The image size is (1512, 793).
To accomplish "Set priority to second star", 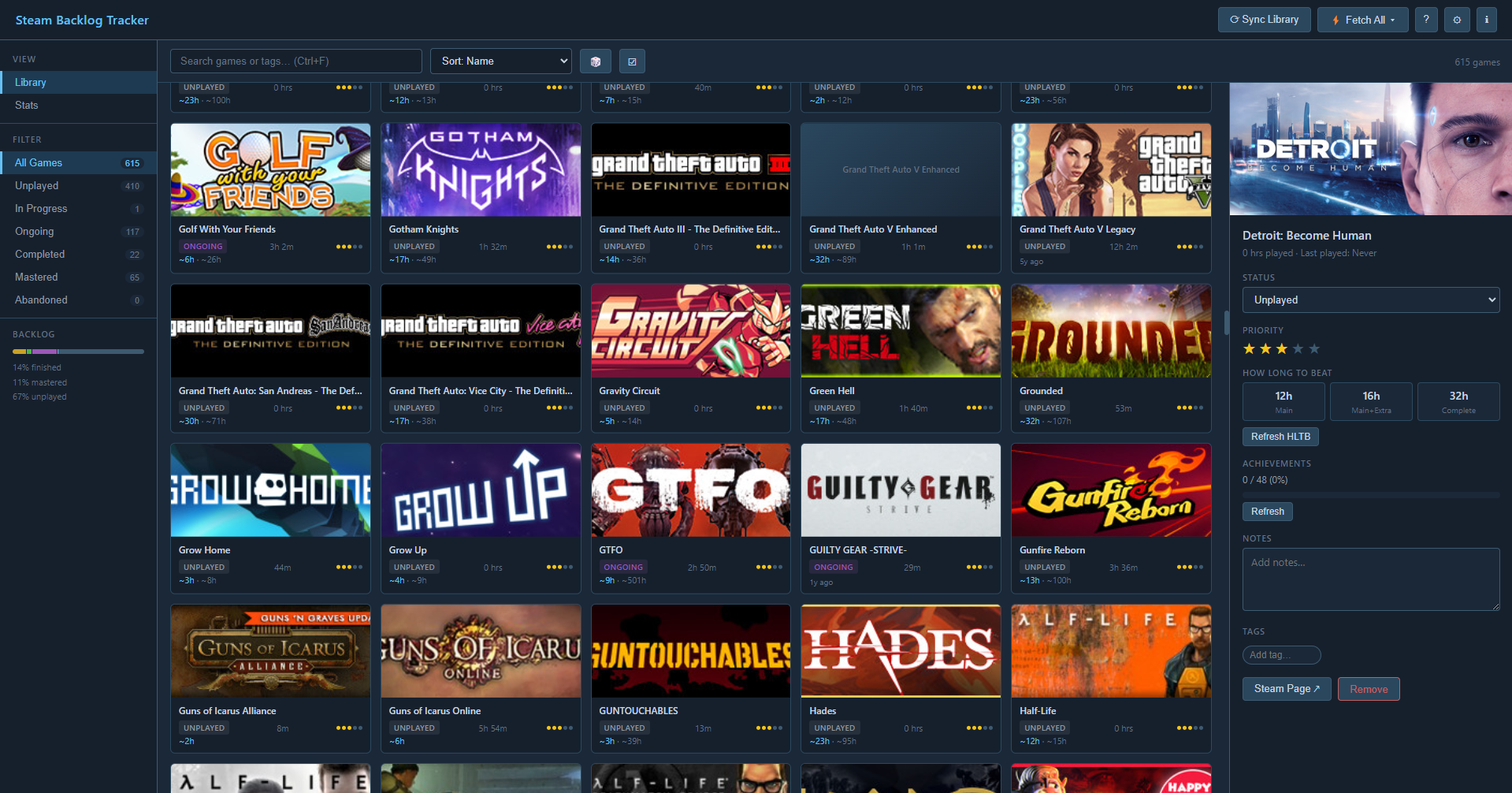I will point(1265,348).
